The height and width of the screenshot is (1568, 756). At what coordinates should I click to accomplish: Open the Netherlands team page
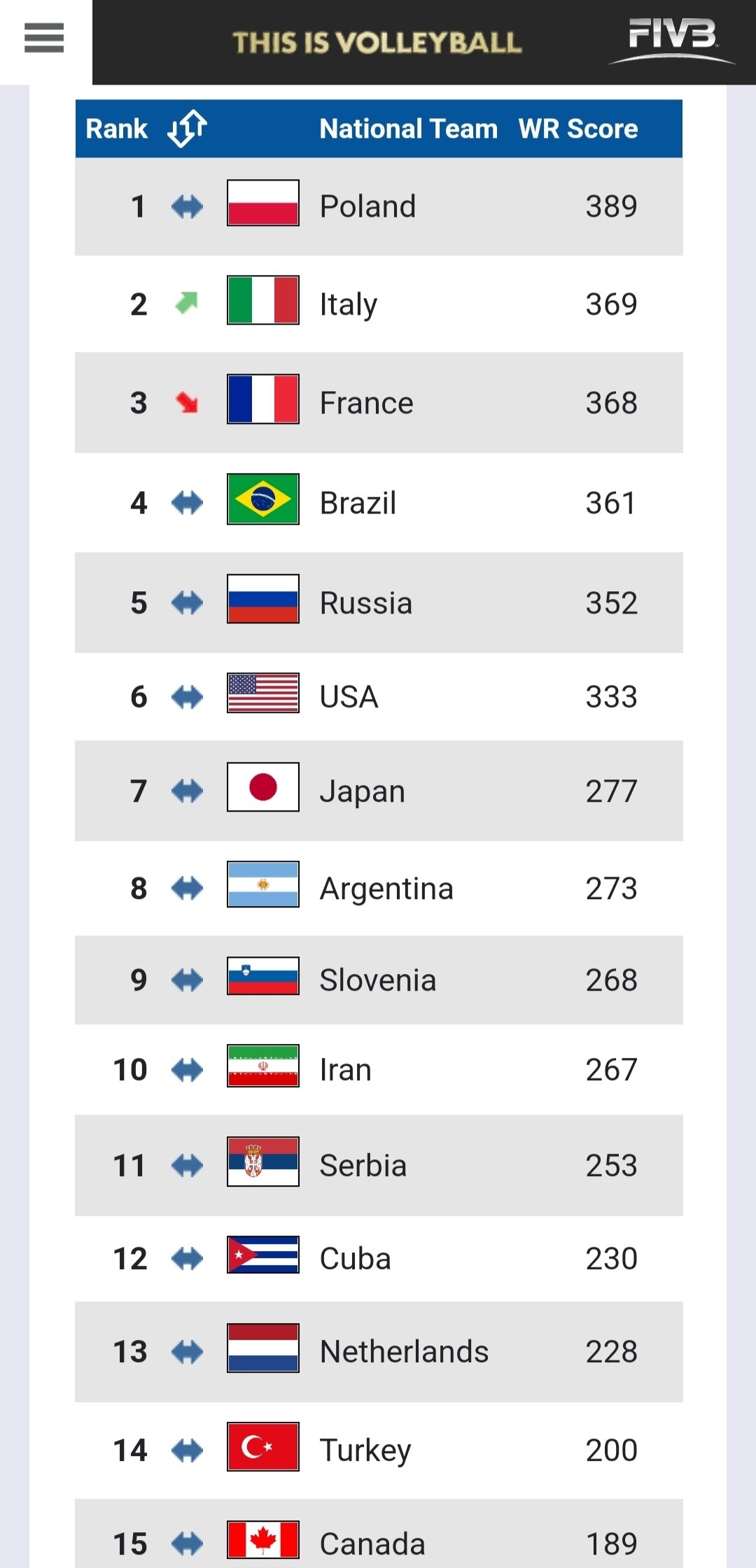coord(402,1351)
